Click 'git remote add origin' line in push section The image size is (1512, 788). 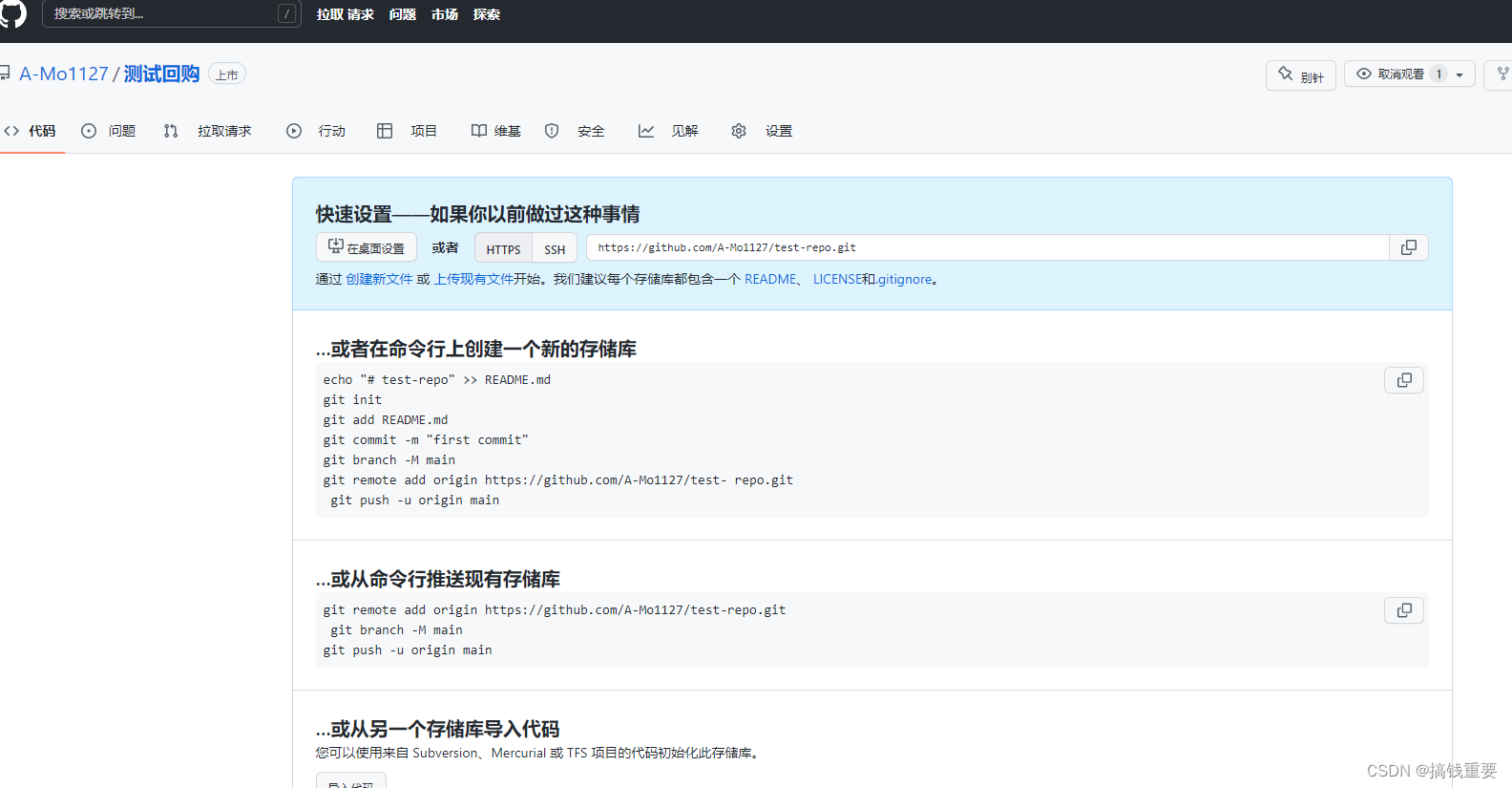click(555, 609)
